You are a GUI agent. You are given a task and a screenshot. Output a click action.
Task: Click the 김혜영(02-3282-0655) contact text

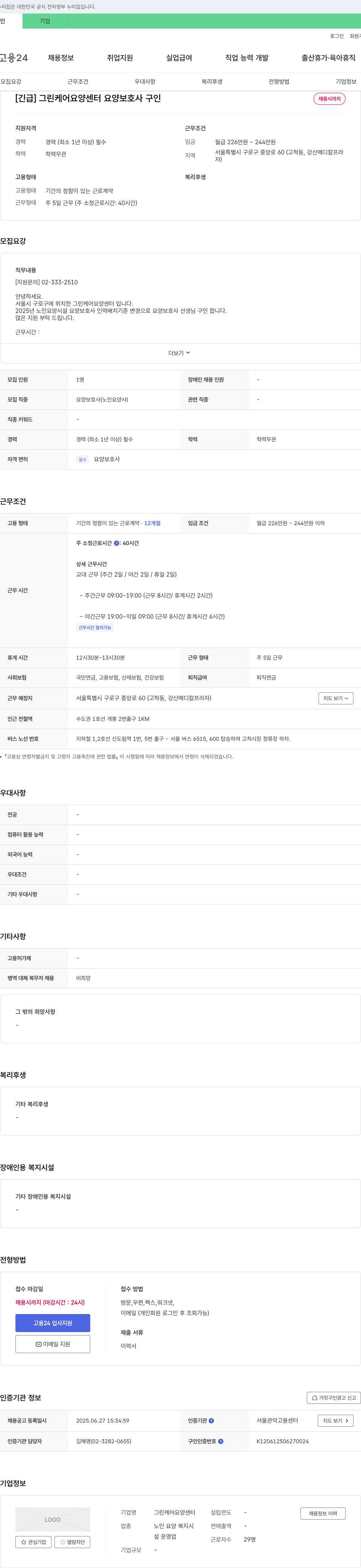click(104, 1441)
